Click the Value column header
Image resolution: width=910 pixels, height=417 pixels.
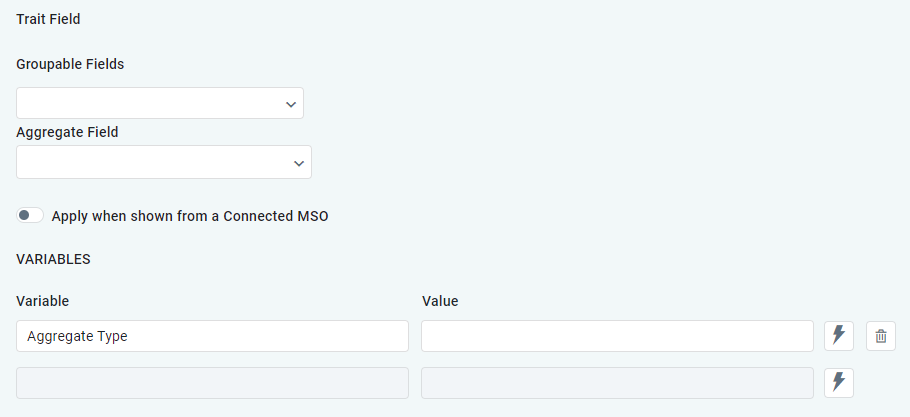pyautogui.click(x=440, y=300)
